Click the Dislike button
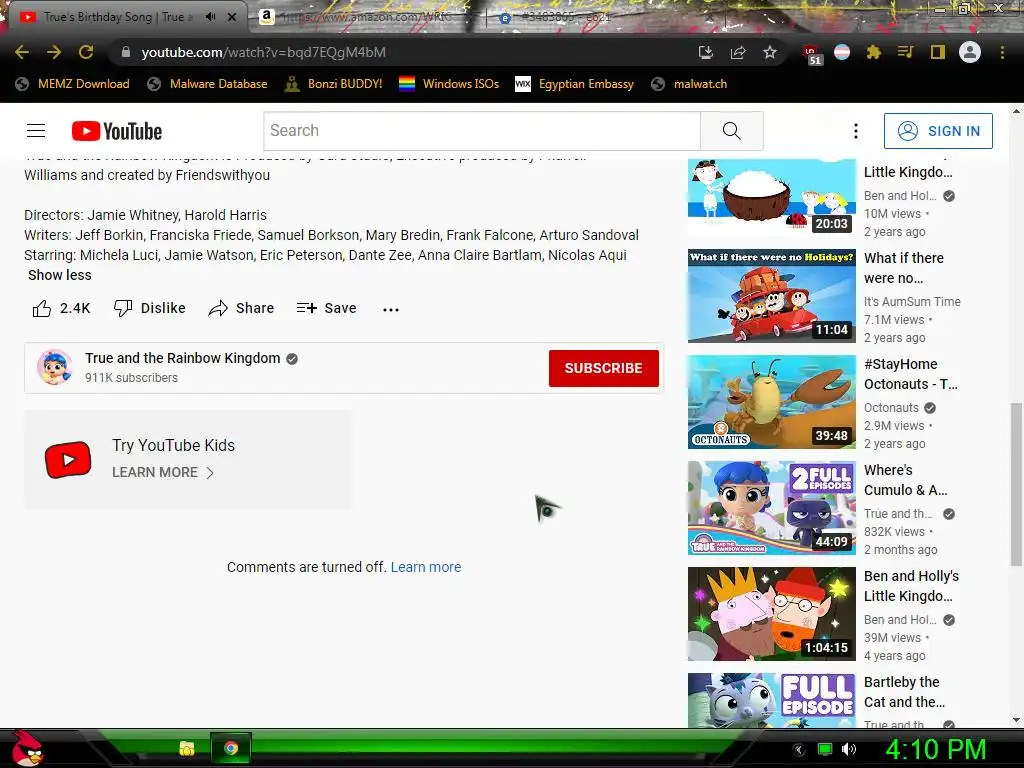 click(x=150, y=308)
